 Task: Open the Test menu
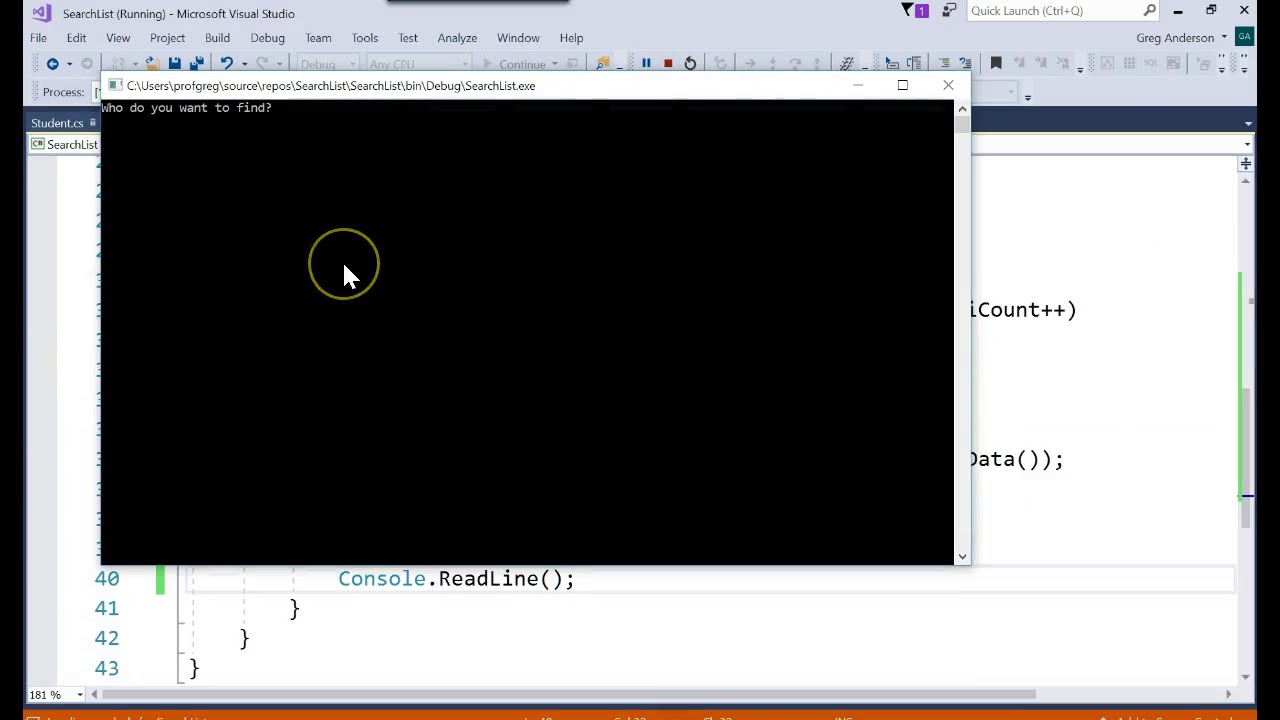click(x=408, y=38)
